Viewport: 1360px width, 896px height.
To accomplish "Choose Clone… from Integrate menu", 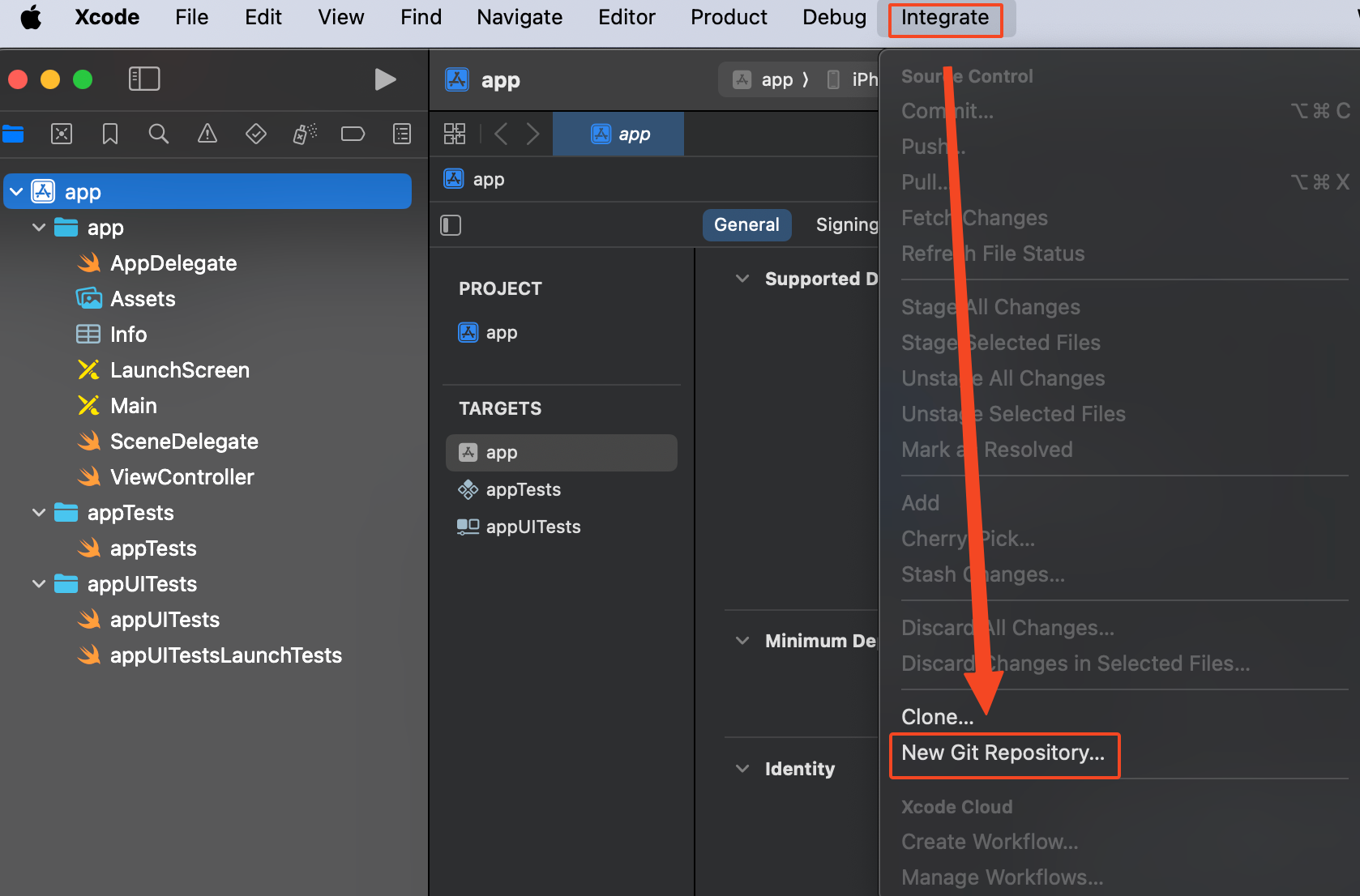I will click(938, 717).
